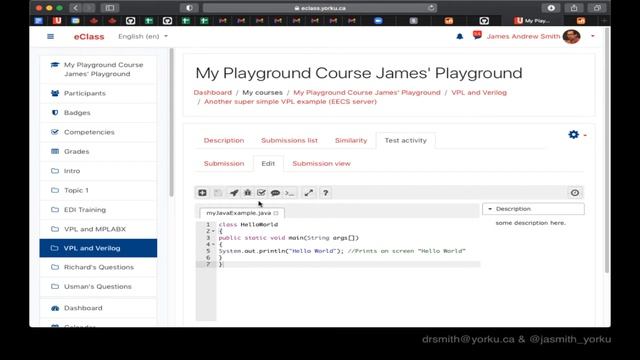Open the messages chat icon
640x360 pixels.
tap(477, 36)
